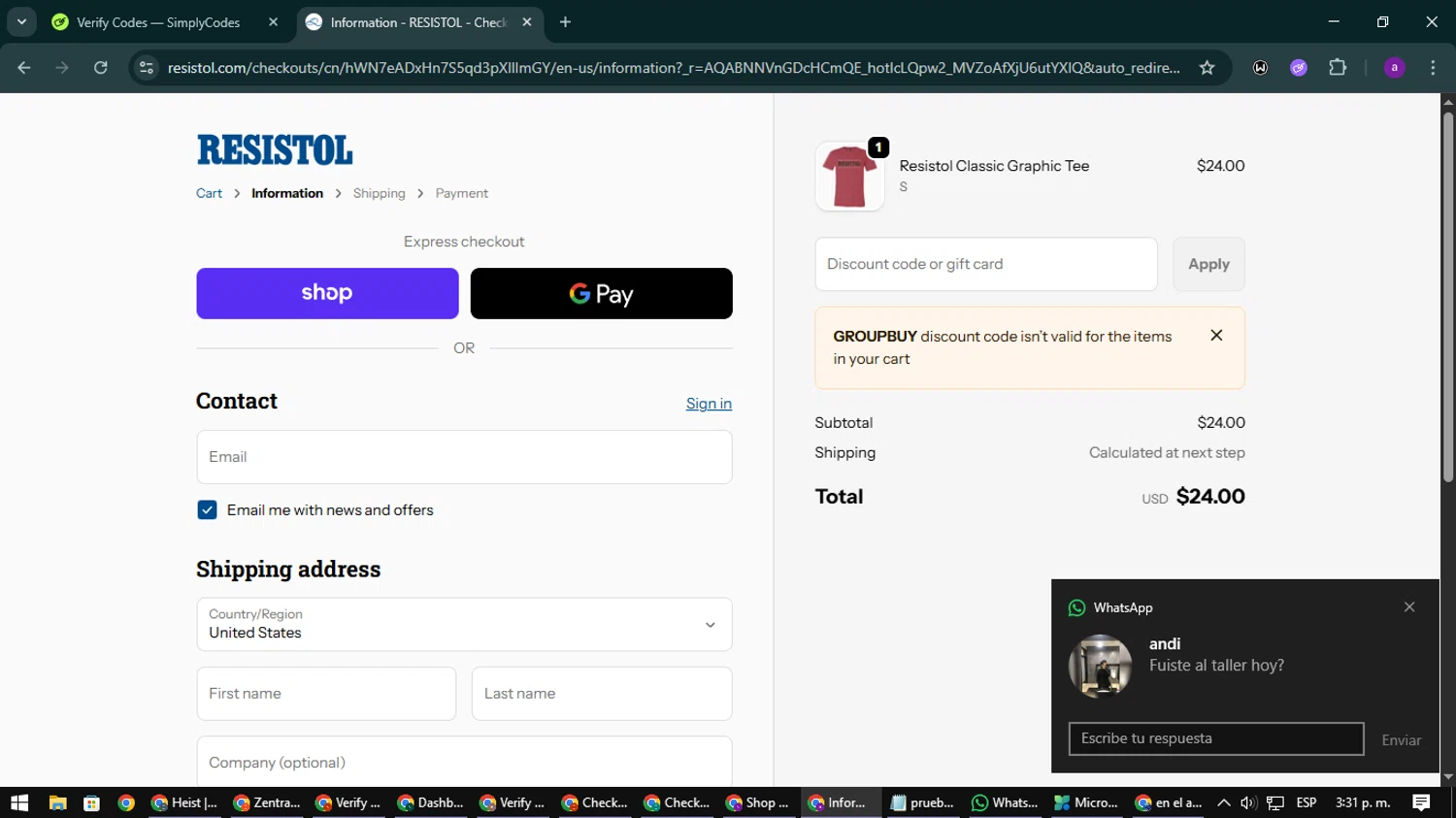Viewport: 1456px width, 818px height.
Task: Switch to Dashb... taskbar window
Action: coord(431,802)
